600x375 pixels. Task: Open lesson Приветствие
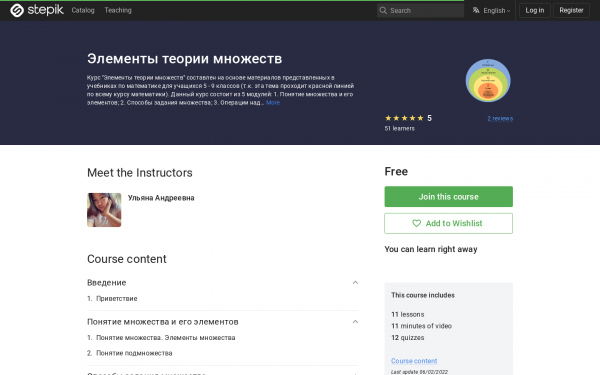pyautogui.click(x=116, y=298)
